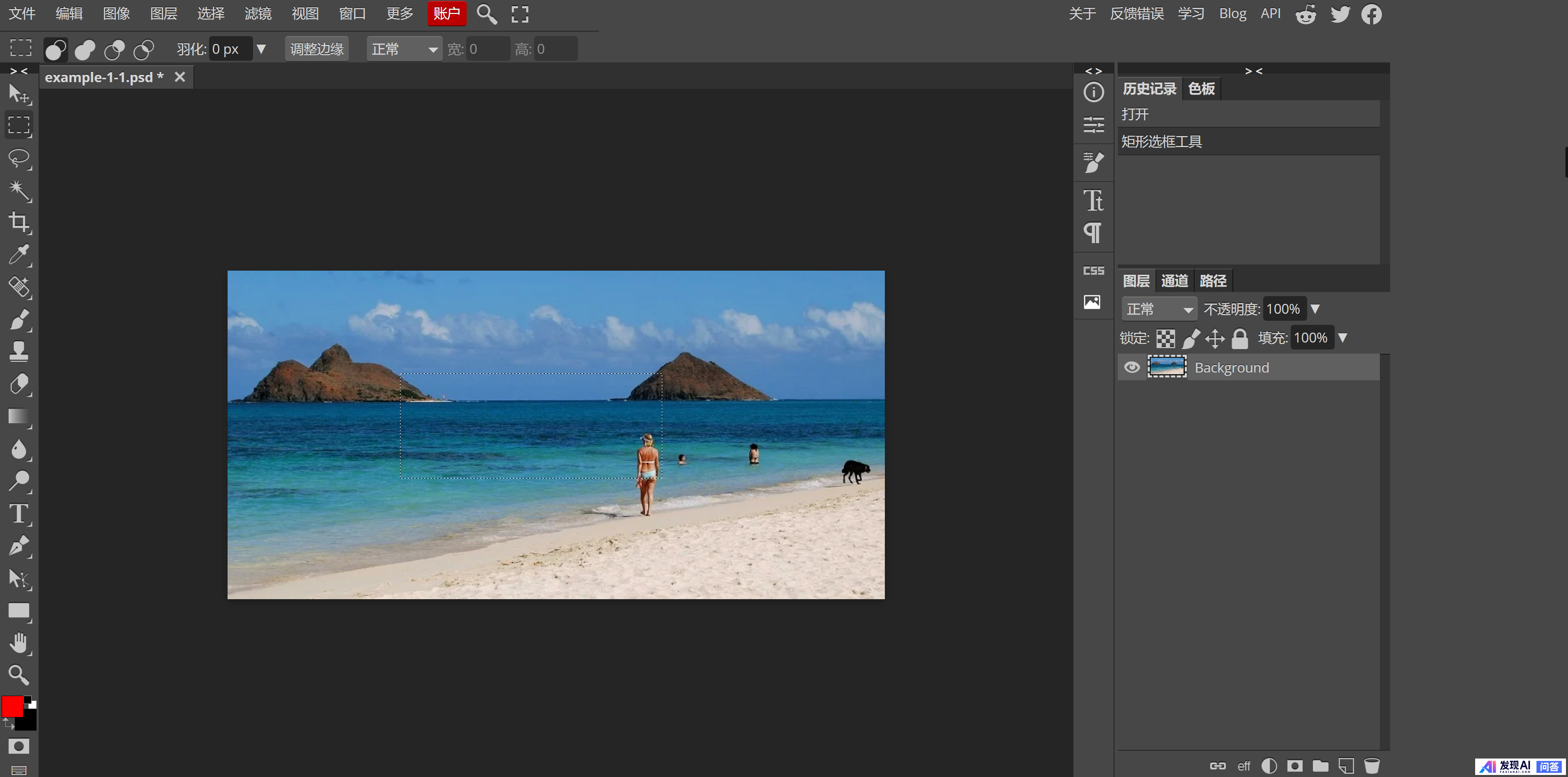Open the 编辑 menu
This screenshot has height=777, width=1568.
tap(69, 14)
